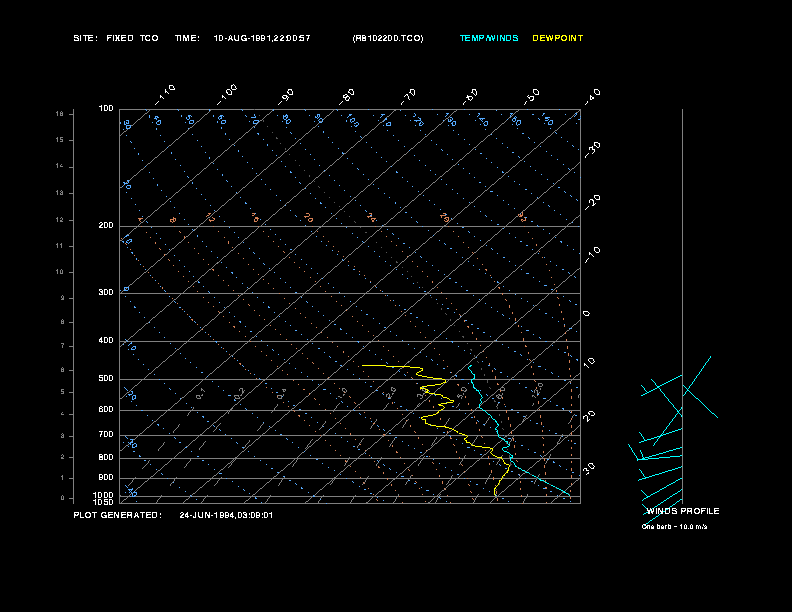Click the One barb = 10.0 m/s note

point(674,527)
